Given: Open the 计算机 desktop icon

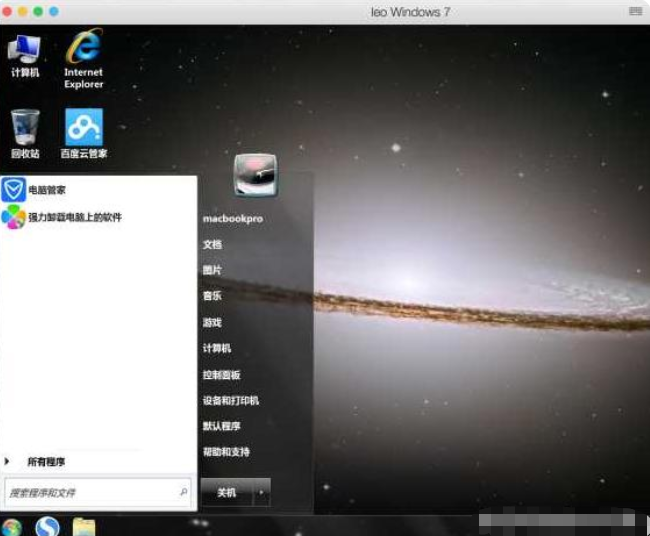Looking at the screenshot, I should coord(24,56).
